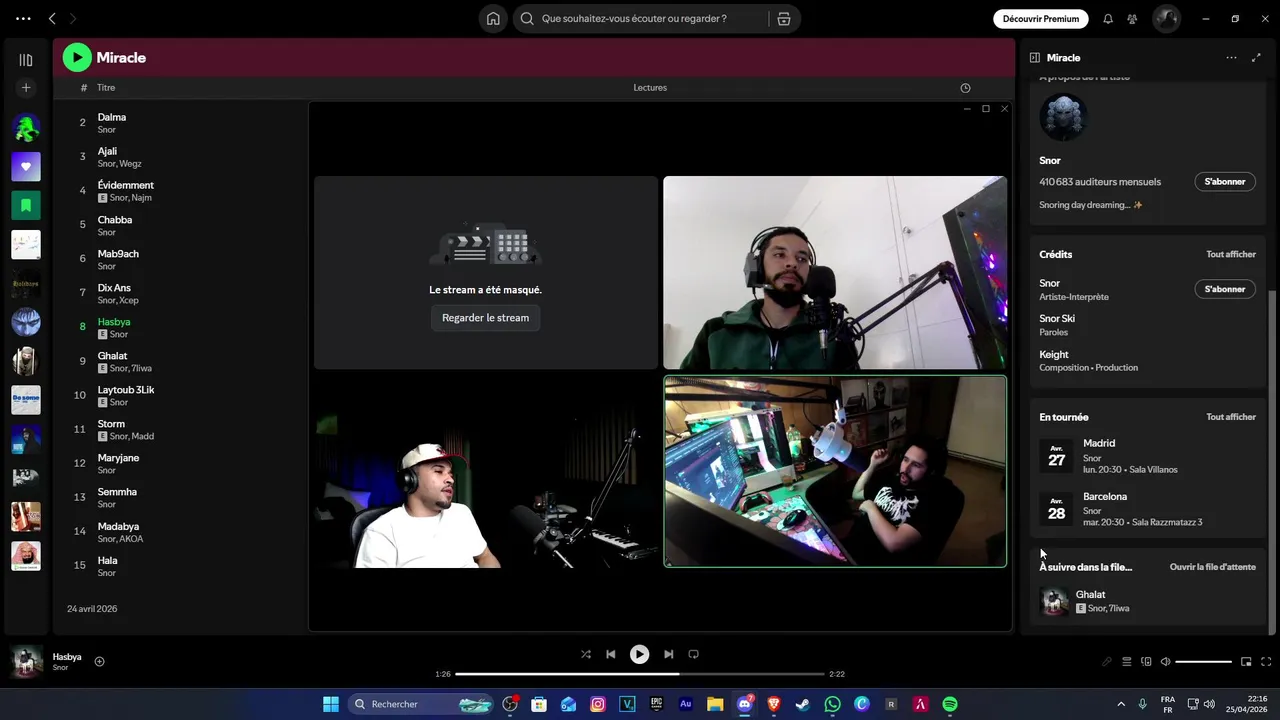Show hidden system tray icons chevron
1280x720 pixels.
click(x=1121, y=704)
